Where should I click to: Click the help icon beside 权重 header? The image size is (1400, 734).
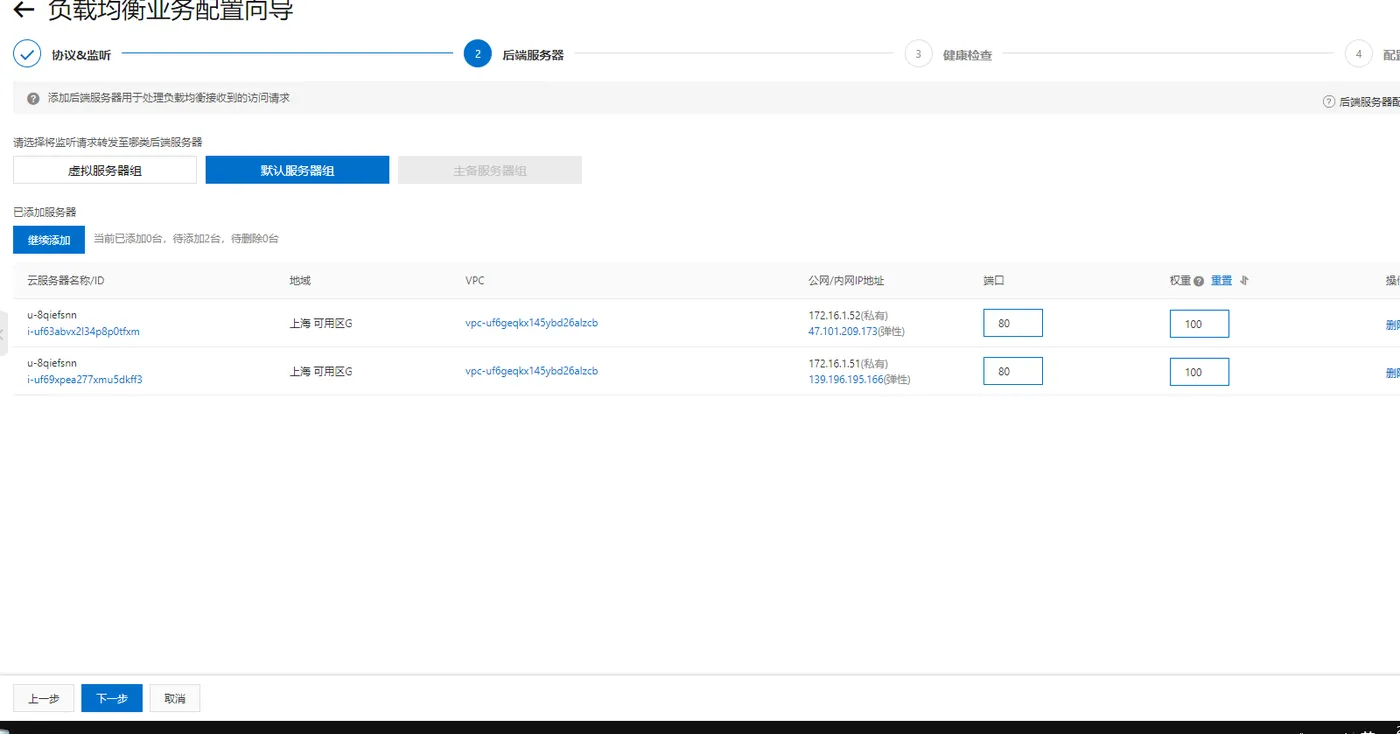1199,281
